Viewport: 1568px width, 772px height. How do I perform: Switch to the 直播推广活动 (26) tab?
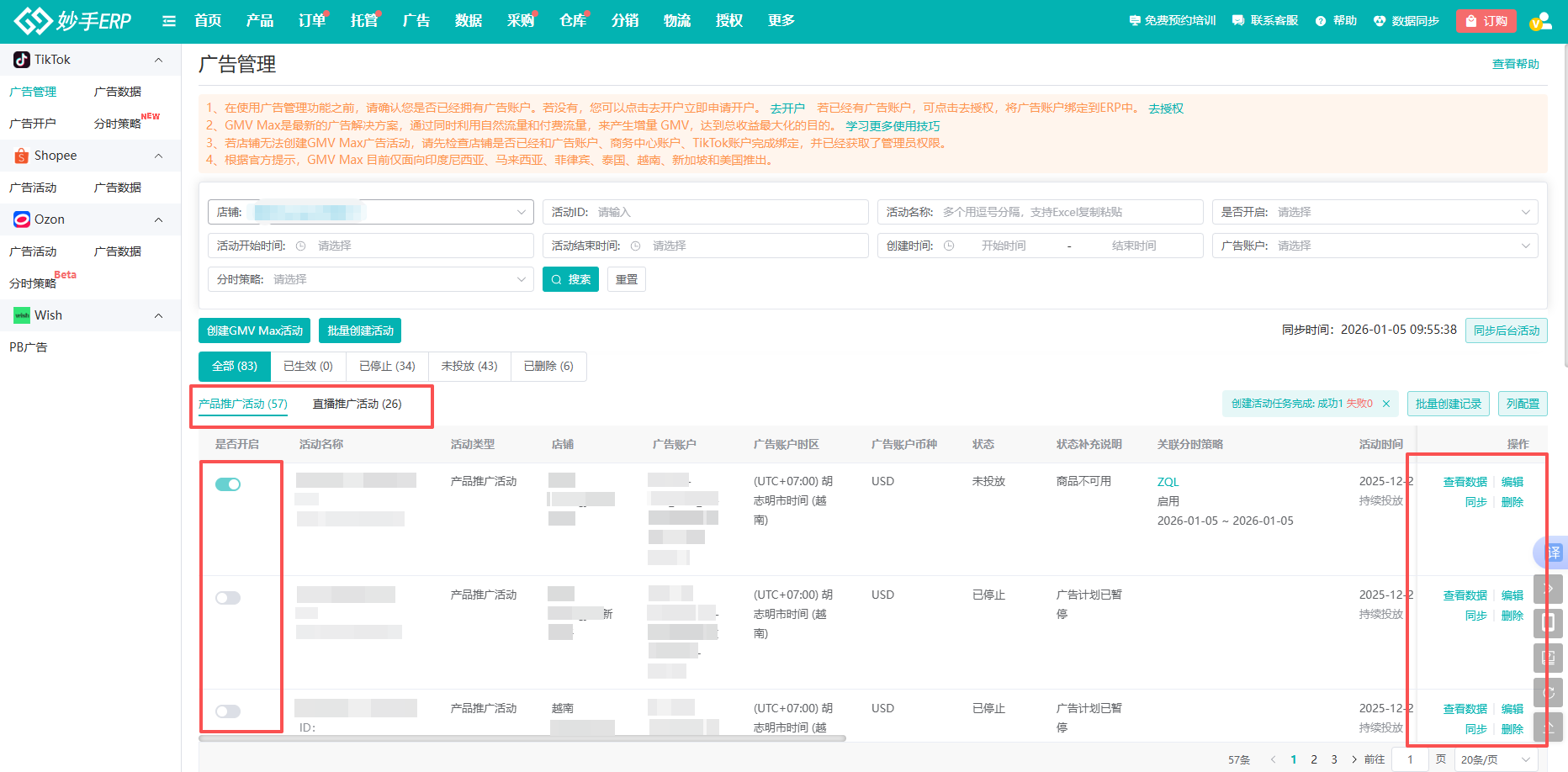tap(358, 404)
